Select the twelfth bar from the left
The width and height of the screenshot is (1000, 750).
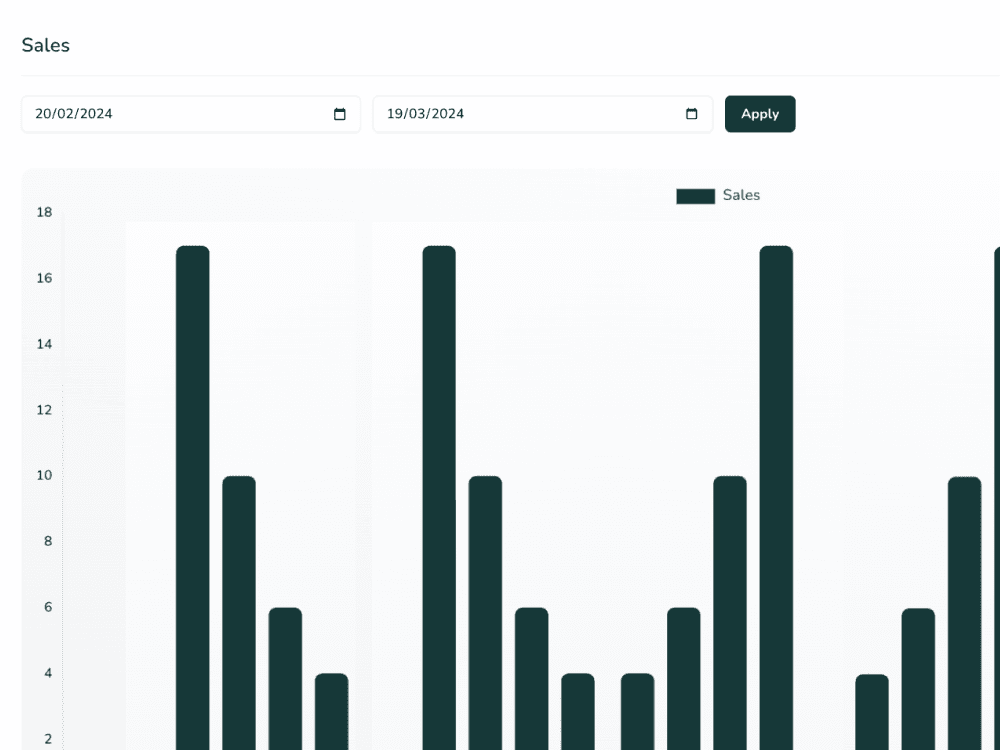776,500
